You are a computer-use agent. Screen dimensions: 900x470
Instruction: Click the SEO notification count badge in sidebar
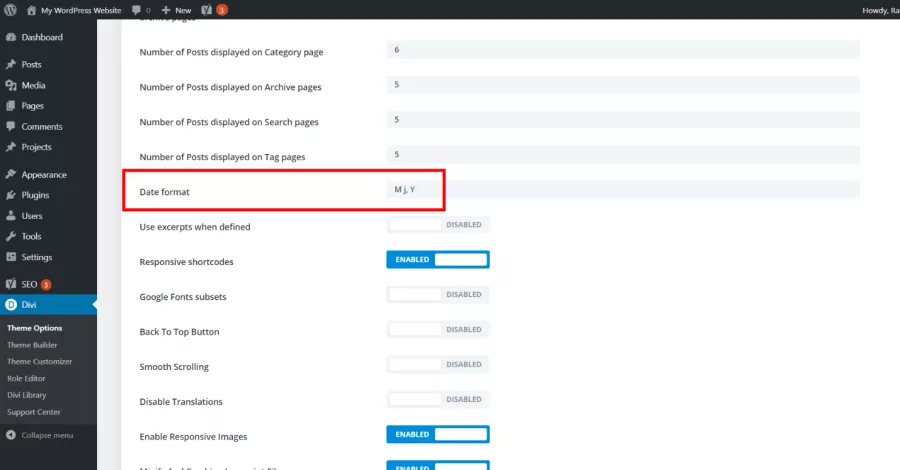[46, 285]
